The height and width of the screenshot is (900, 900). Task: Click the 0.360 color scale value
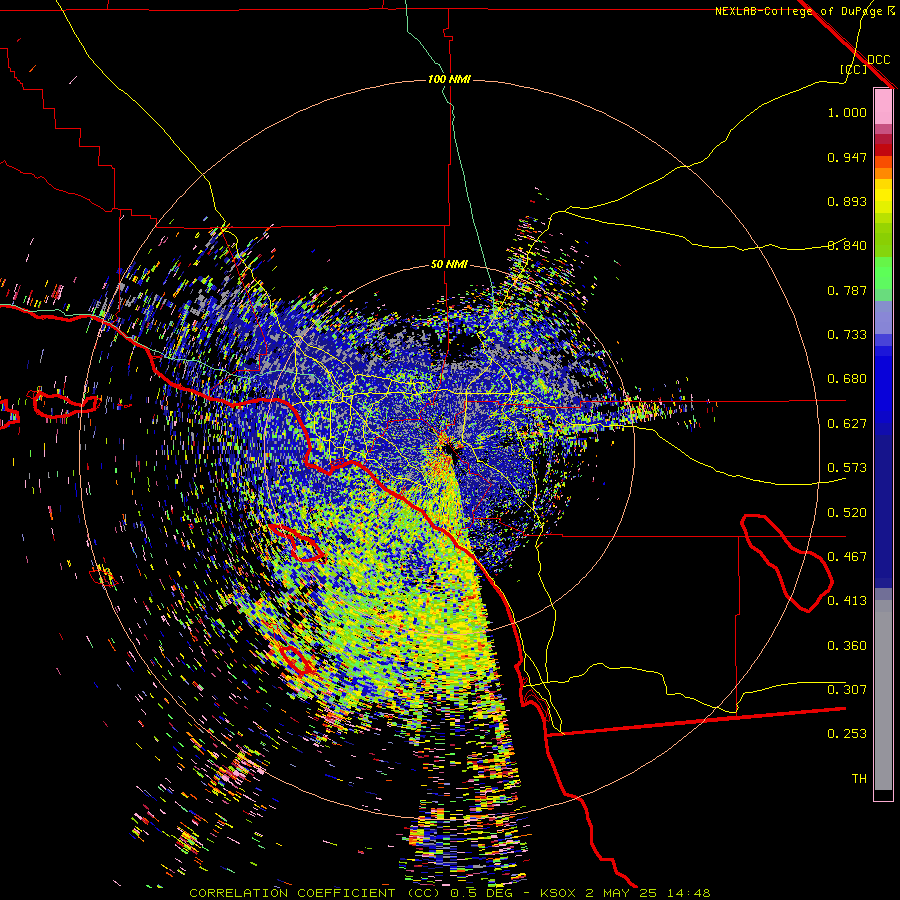tap(847, 646)
